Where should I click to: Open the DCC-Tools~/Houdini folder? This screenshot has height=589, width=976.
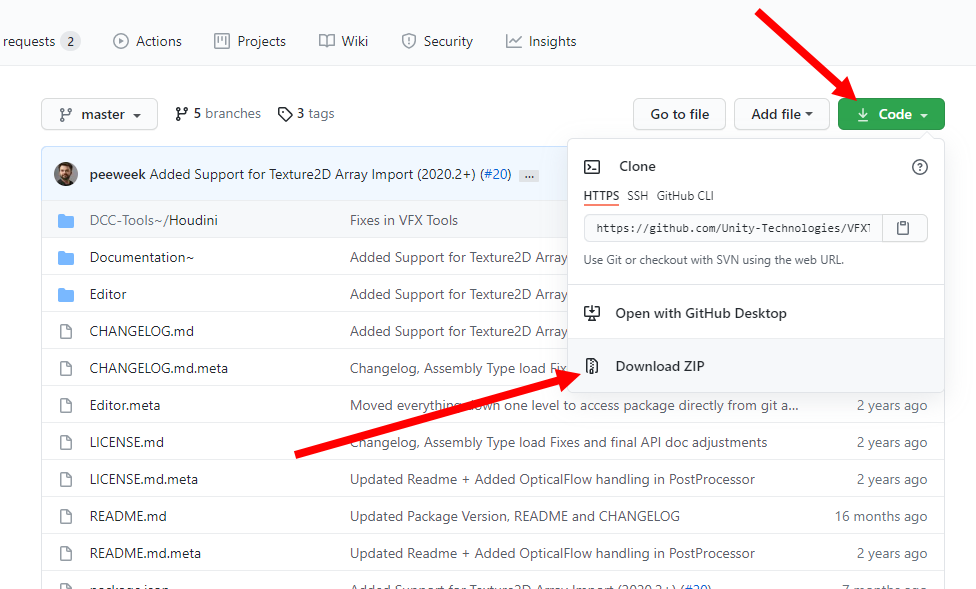(154, 220)
